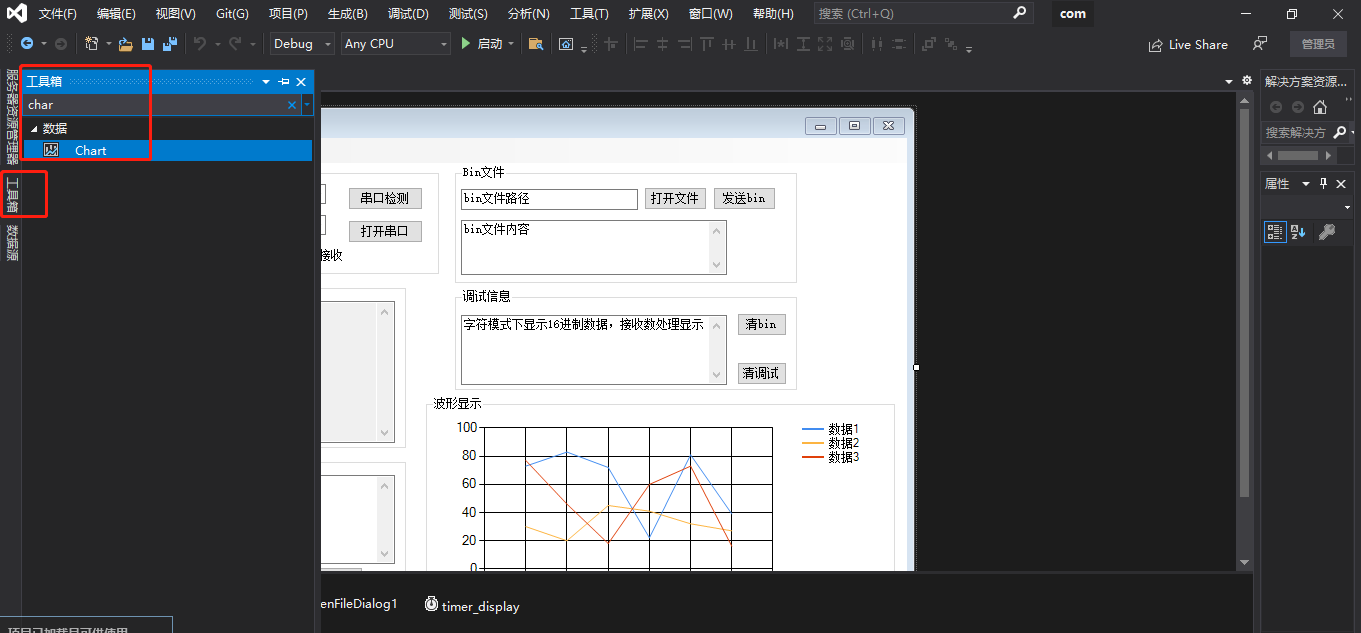Click the Navigate Backward arrow icon
This screenshot has height=633, width=1361.
click(x=27, y=44)
